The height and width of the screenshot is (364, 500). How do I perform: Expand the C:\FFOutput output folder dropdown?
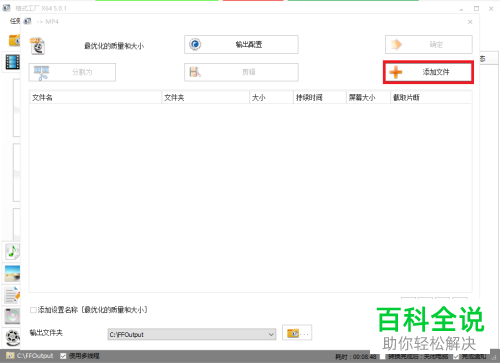(272, 334)
